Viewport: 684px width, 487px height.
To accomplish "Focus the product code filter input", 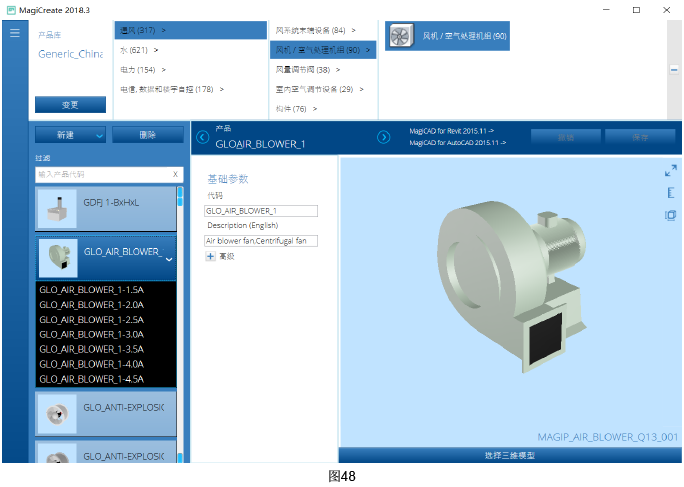I will point(109,175).
